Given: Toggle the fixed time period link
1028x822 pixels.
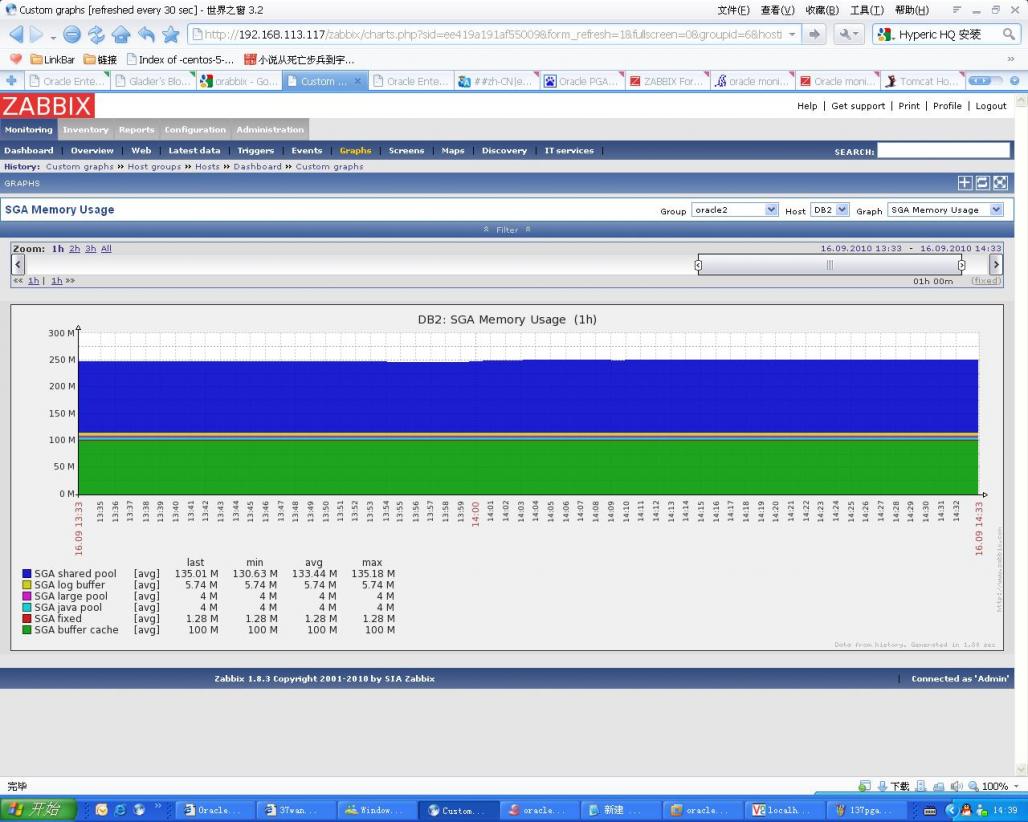Looking at the screenshot, I should [x=985, y=281].
